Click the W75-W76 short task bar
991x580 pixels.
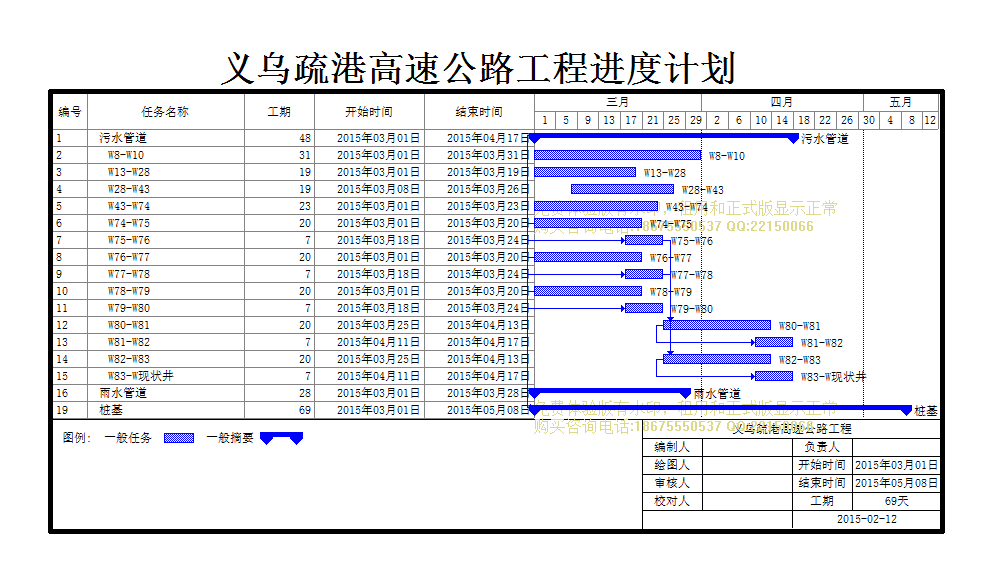pyautogui.click(x=644, y=240)
